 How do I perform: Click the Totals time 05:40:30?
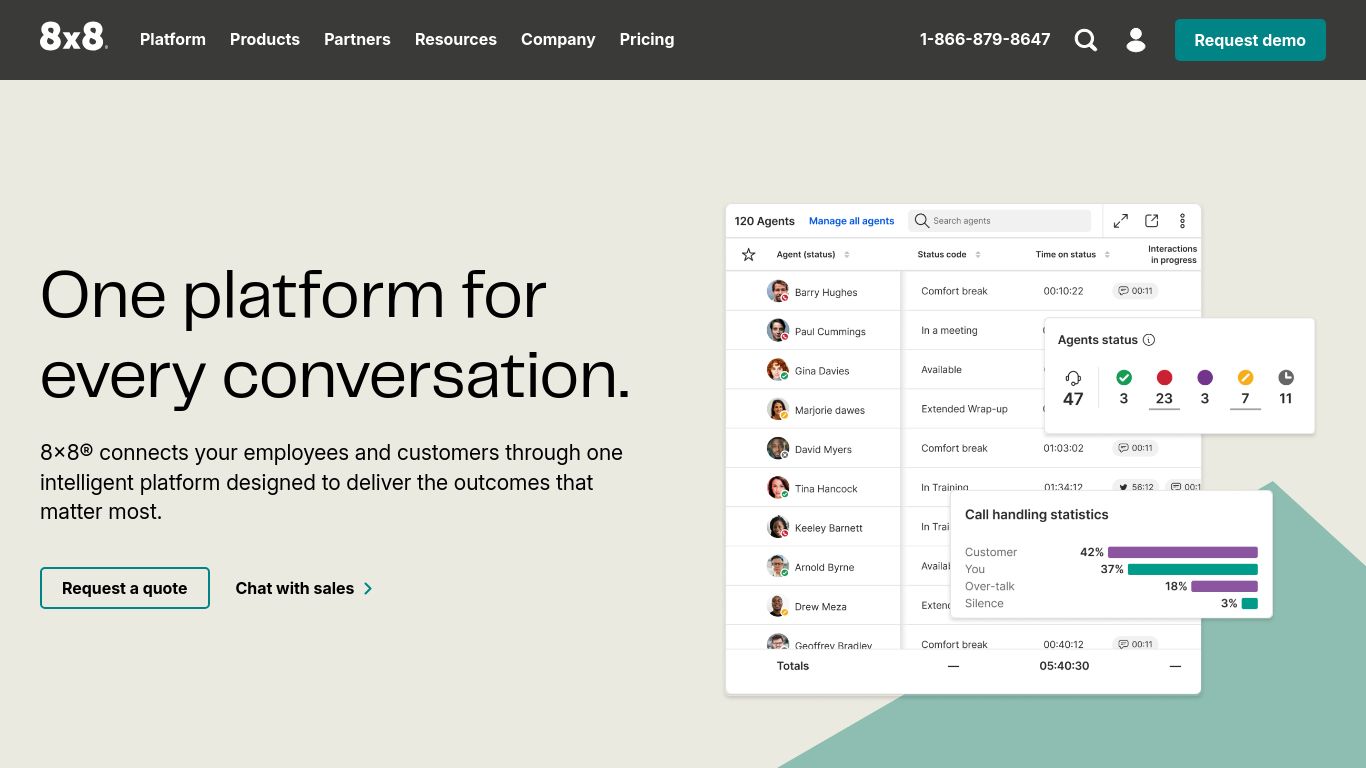pyautogui.click(x=1064, y=665)
